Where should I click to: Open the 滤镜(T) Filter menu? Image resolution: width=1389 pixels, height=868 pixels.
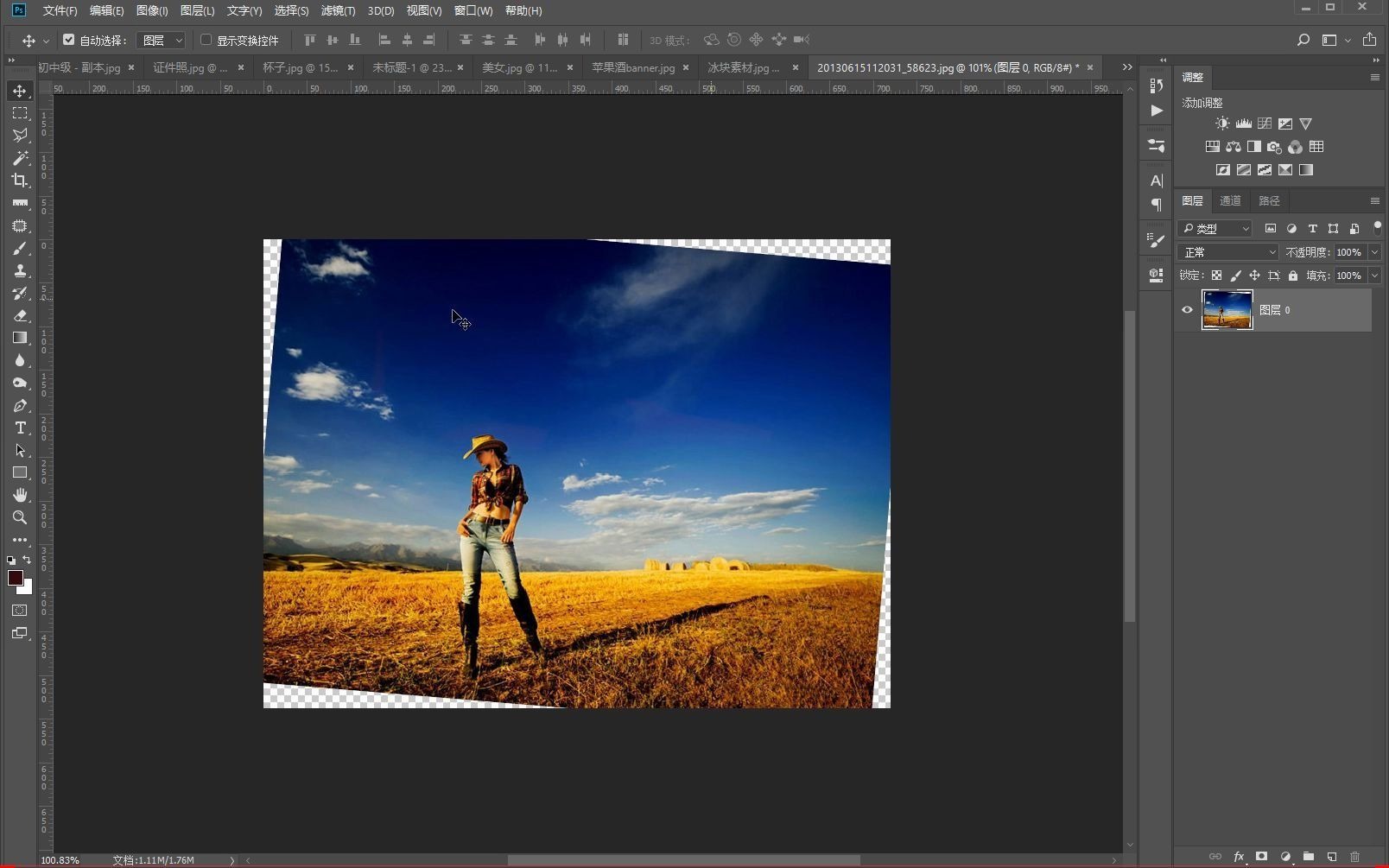coord(338,11)
